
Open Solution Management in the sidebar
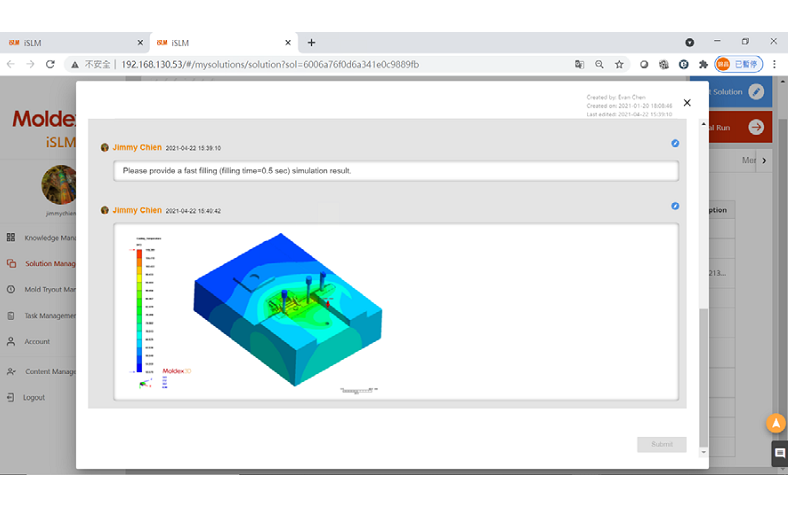click(x=41, y=263)
